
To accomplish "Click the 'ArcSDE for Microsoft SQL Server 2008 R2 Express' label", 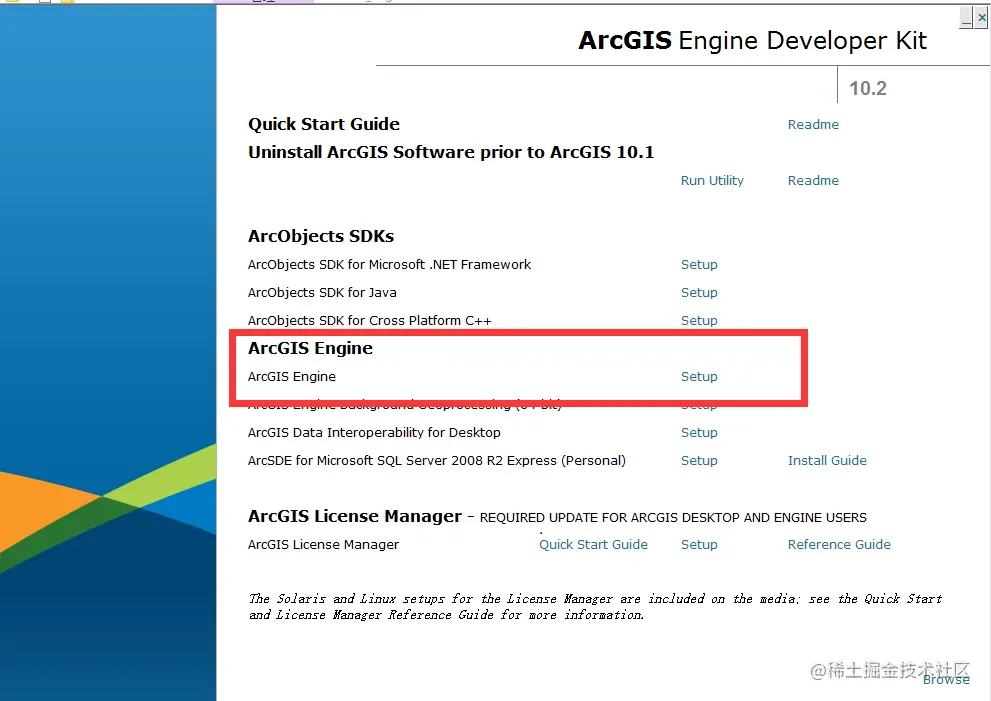I will click(x=436, y=460).
